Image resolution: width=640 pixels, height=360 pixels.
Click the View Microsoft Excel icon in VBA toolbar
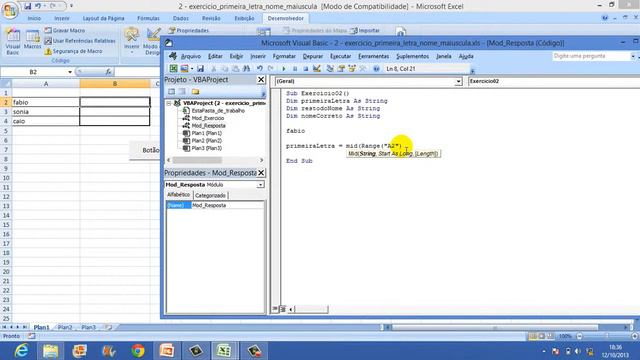[173, 69]
